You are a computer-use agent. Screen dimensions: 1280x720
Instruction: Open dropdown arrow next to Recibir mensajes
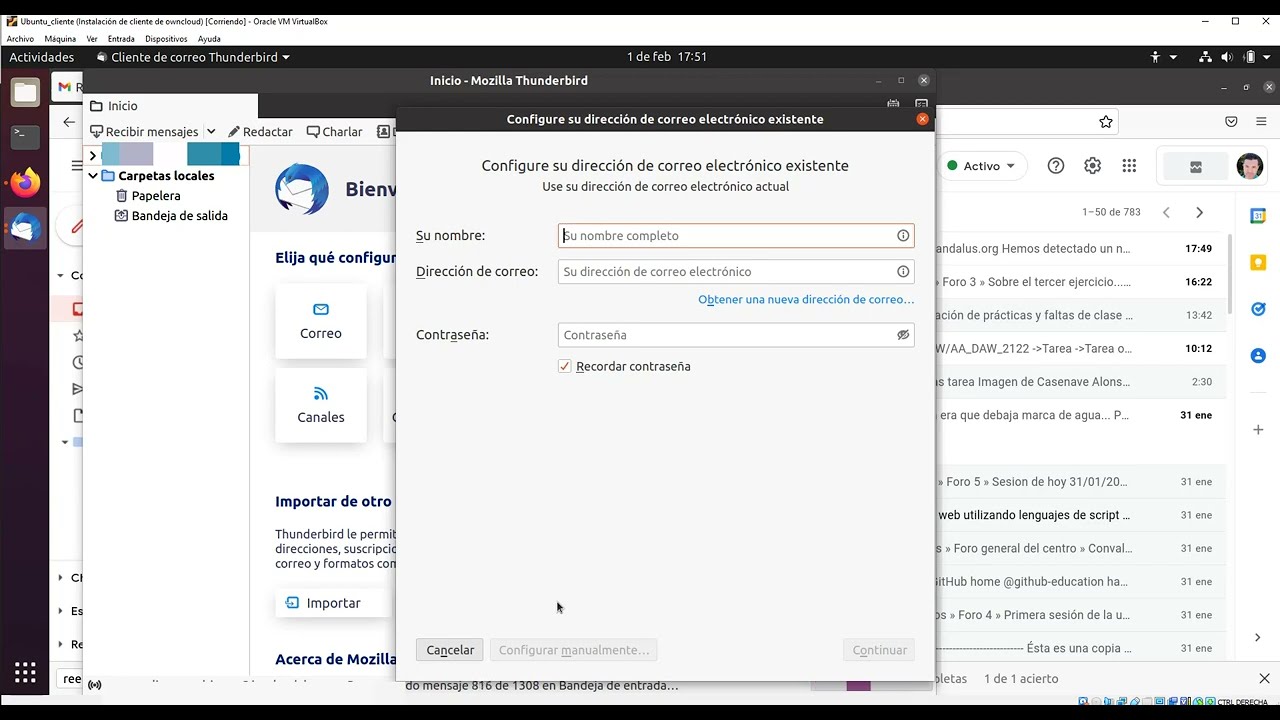pos(211,132)
